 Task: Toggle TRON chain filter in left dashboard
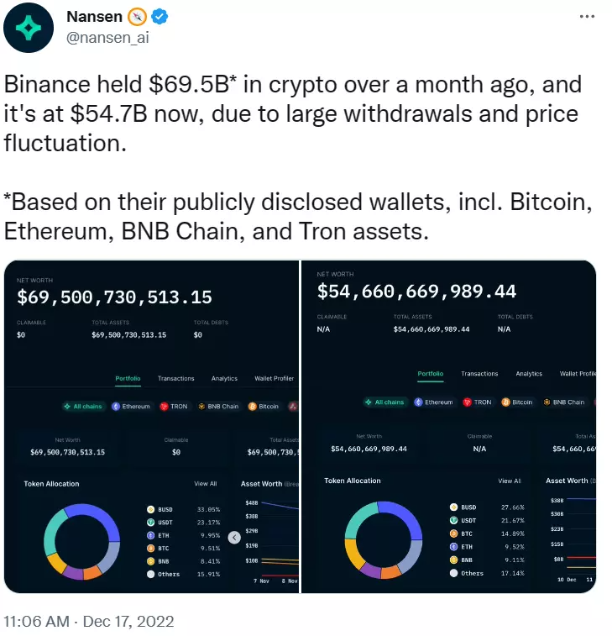point(174,406)
